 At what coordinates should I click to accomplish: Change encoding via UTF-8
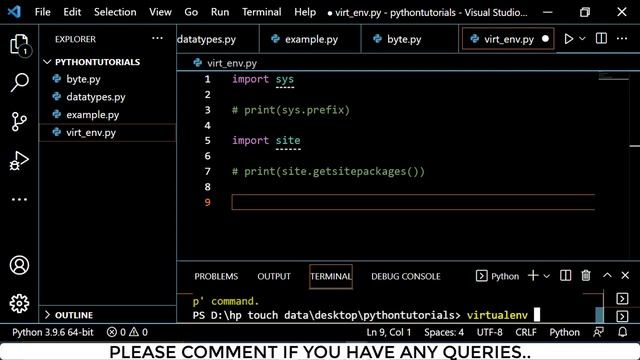pyautogui.click(x=489, y=332)
